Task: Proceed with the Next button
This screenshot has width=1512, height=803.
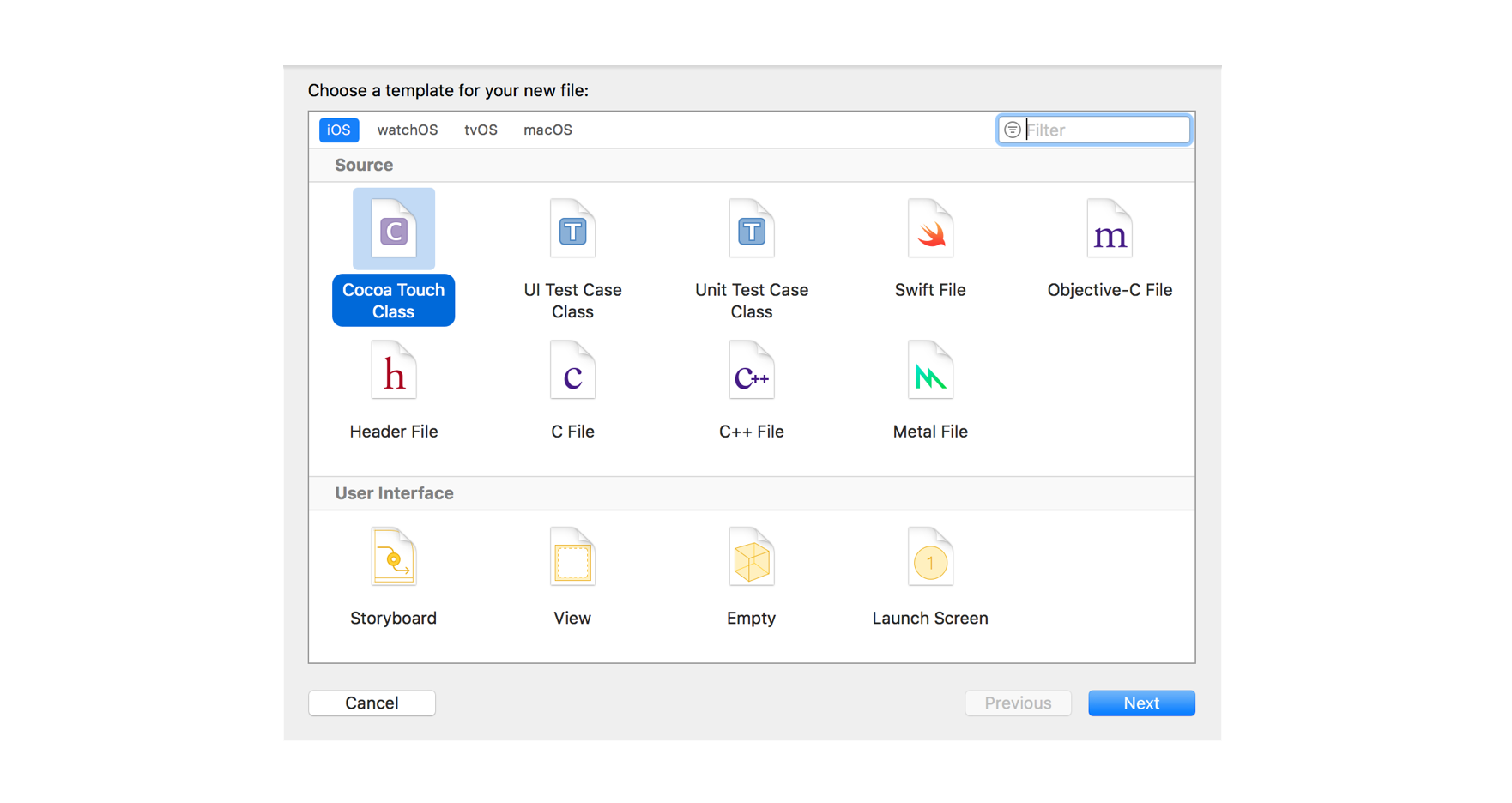Action: tap(1141, 703)
